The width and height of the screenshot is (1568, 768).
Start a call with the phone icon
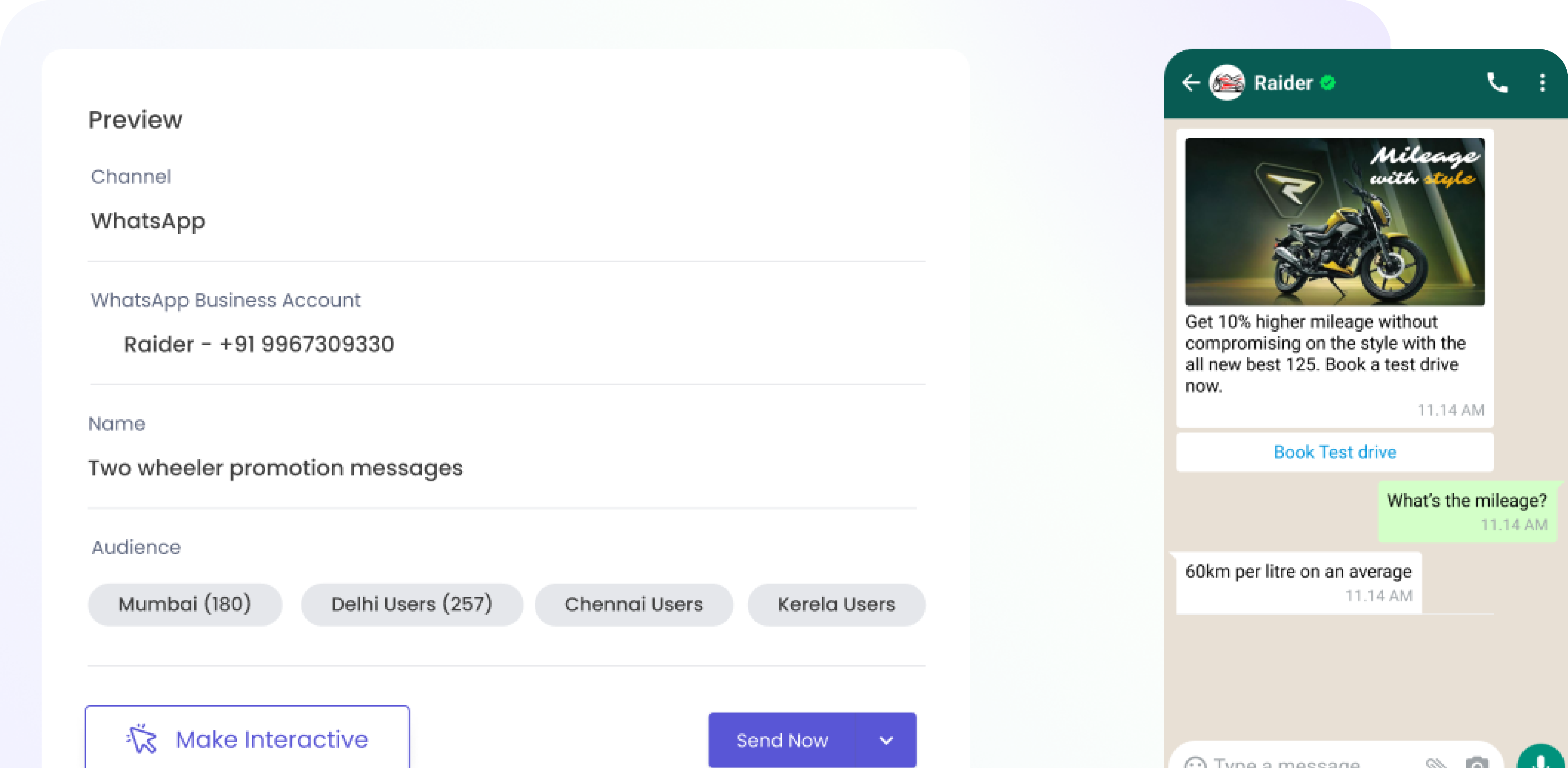1497,83
